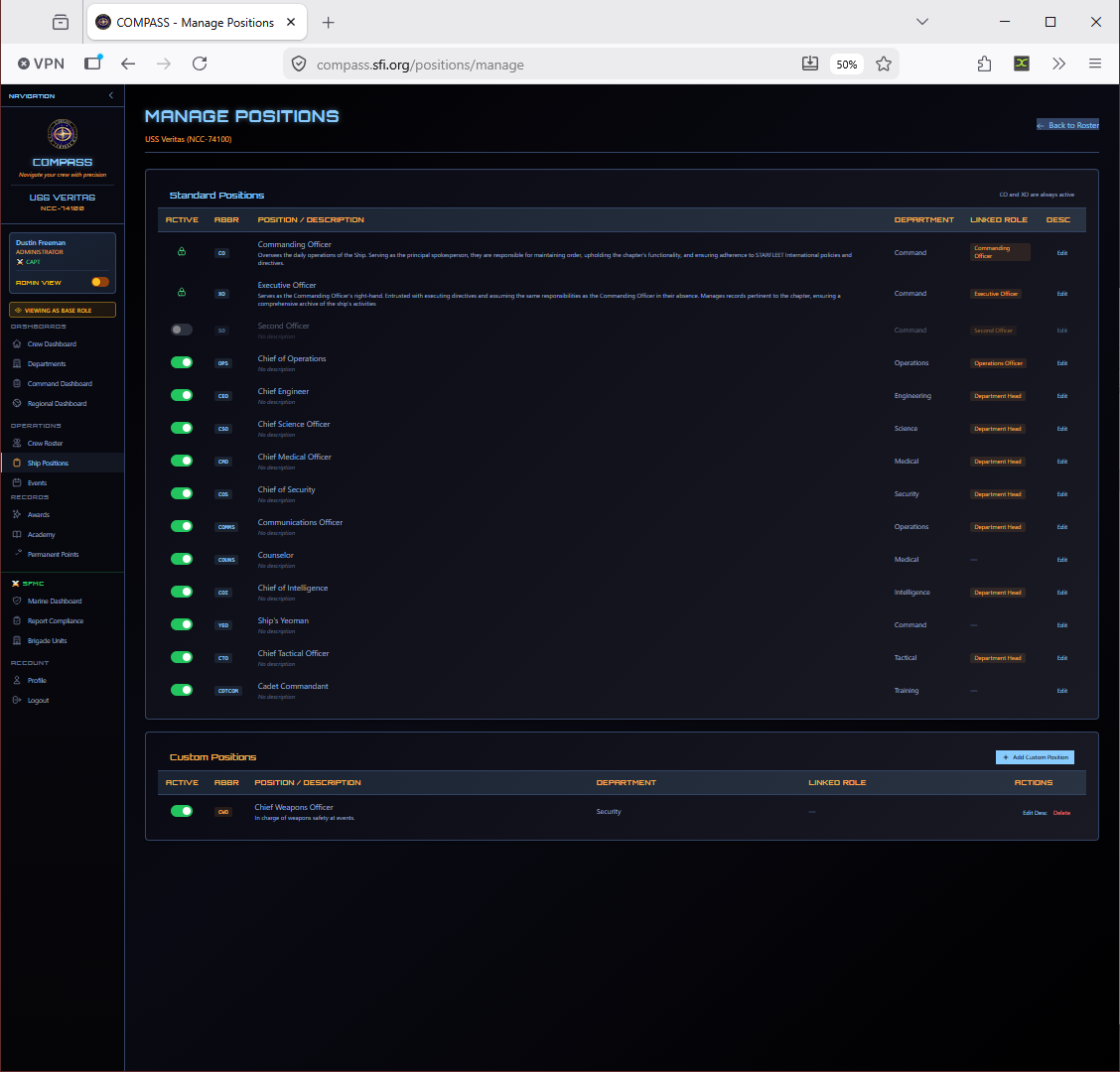Click Add Custom Position button
This screenshot has height=1072, width=1120.
point(1035,757)
